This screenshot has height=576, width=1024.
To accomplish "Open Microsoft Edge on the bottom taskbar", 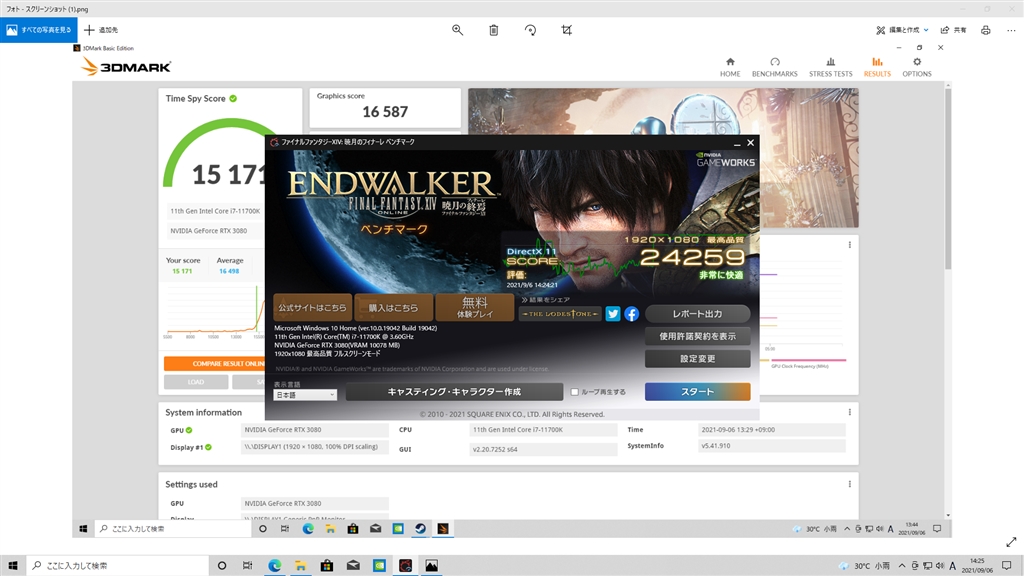I will click(274, 566).
